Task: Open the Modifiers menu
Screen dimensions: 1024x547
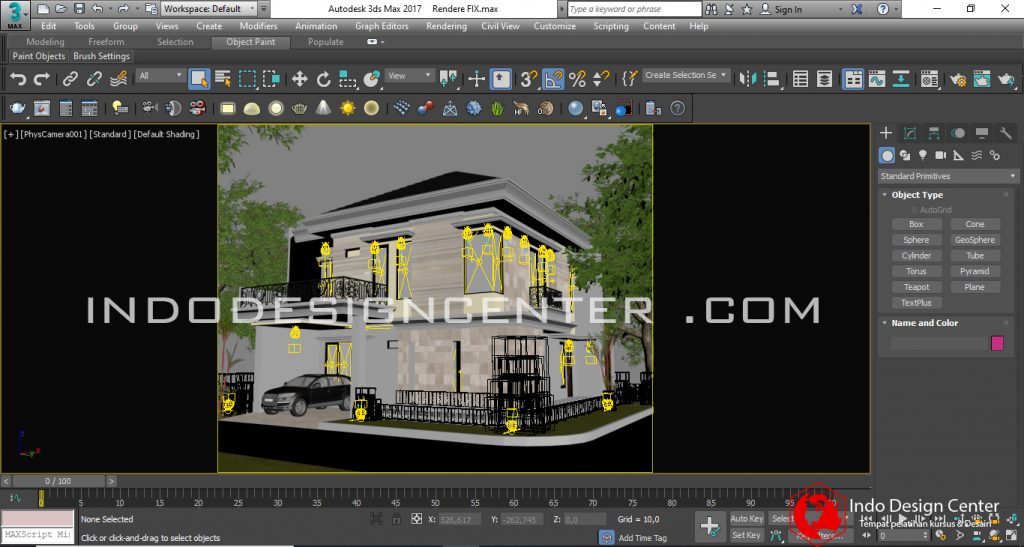Action: pyautogui.click(x=258, y=26)
